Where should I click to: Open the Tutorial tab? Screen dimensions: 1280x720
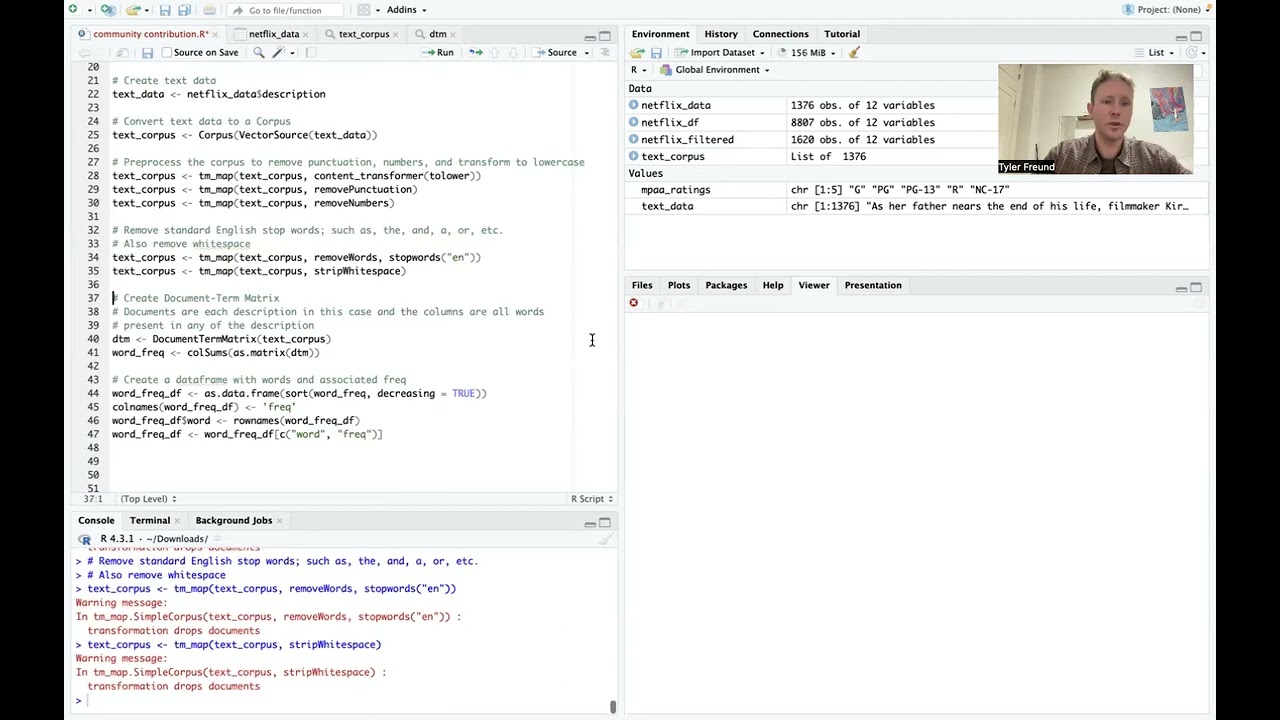click(842, 34)
